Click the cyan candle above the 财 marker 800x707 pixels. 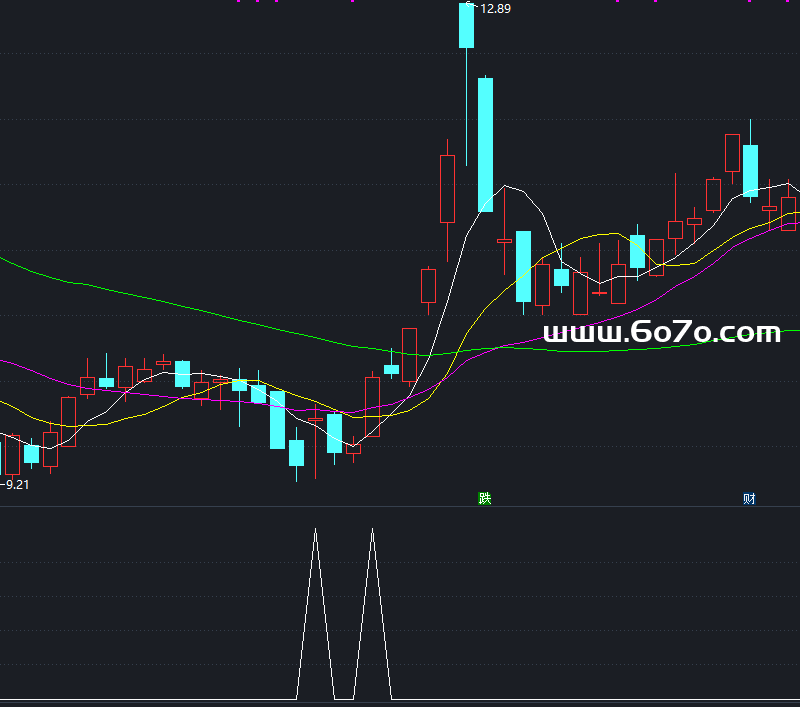750,168
